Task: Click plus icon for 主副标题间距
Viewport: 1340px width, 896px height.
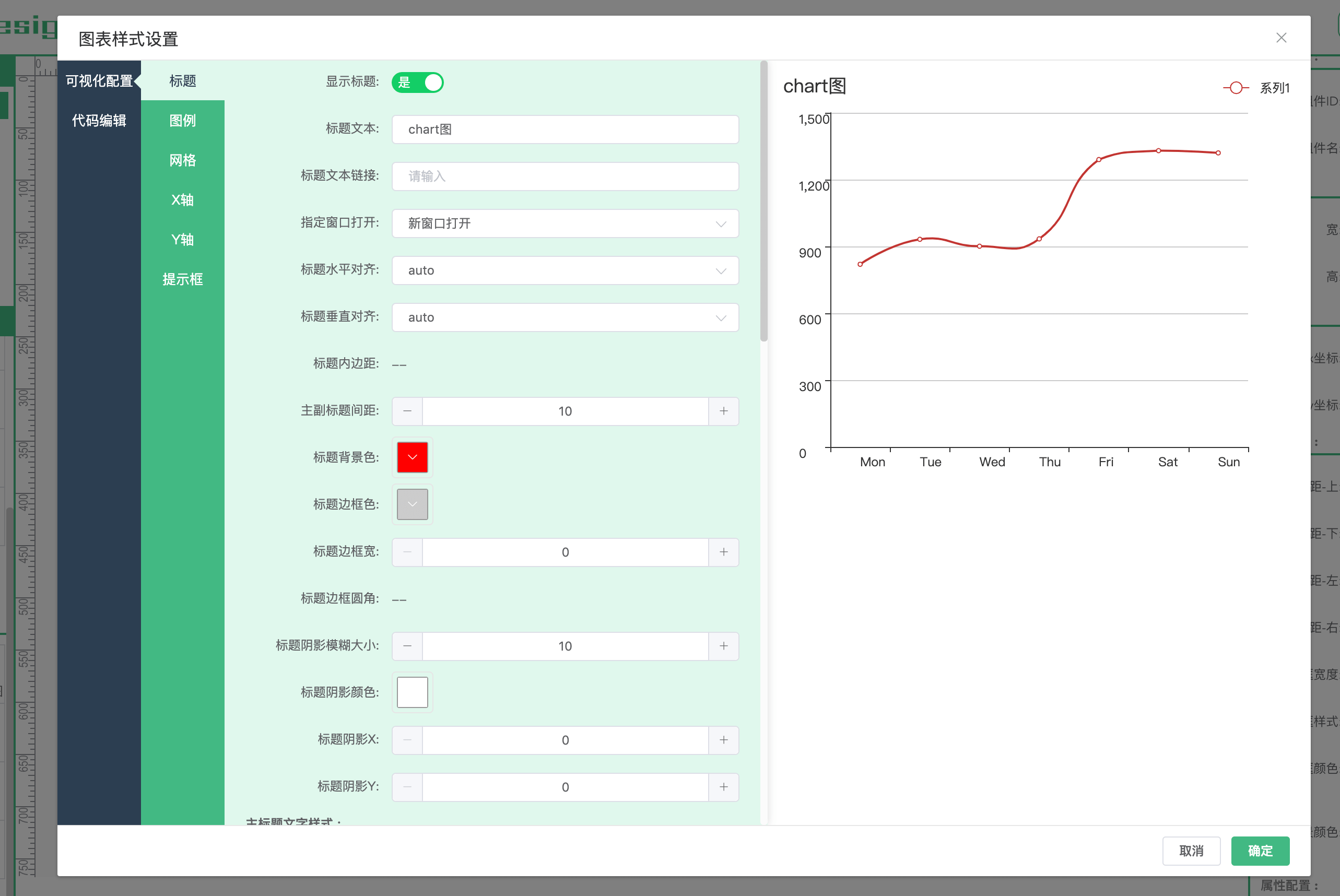Action: (723, 411)
